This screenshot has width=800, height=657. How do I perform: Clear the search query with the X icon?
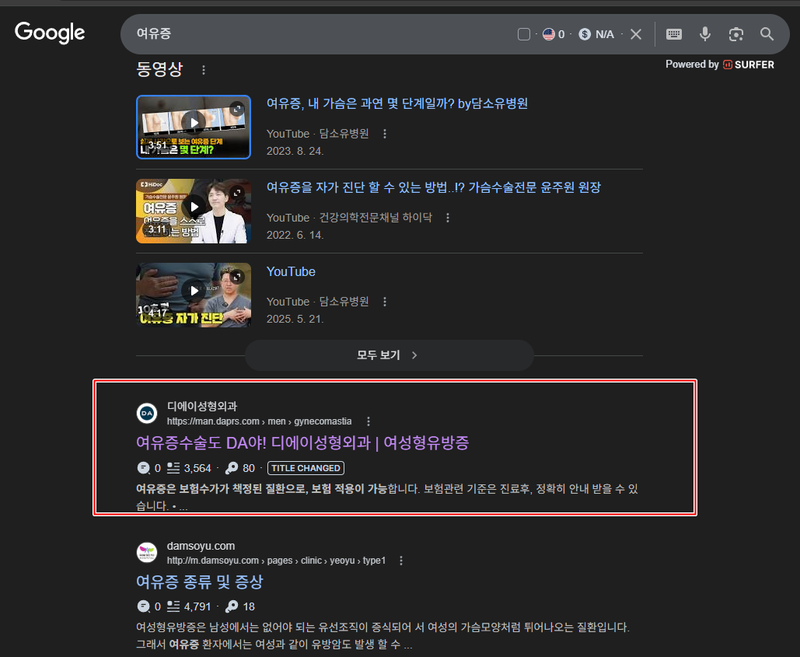(636, 34)
